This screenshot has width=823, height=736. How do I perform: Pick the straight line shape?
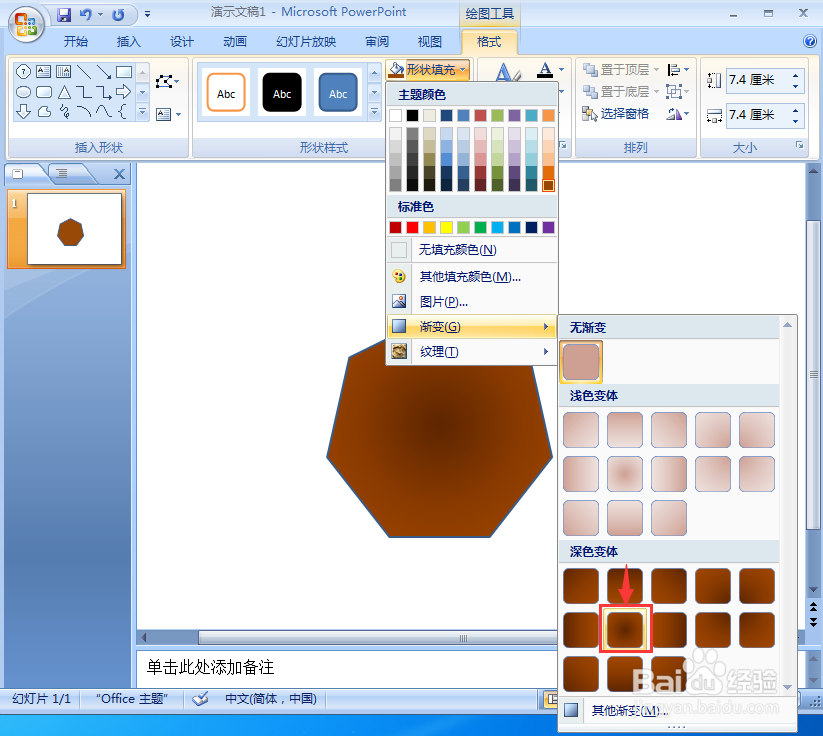pyautogui.click(x=84, y=71)
